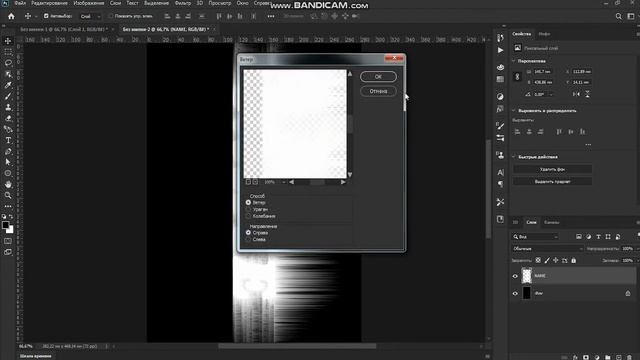The height and width of the screenshot is (360, 640).
Task: Click the Select Subject quick action button
Action: tap(552, 181)
